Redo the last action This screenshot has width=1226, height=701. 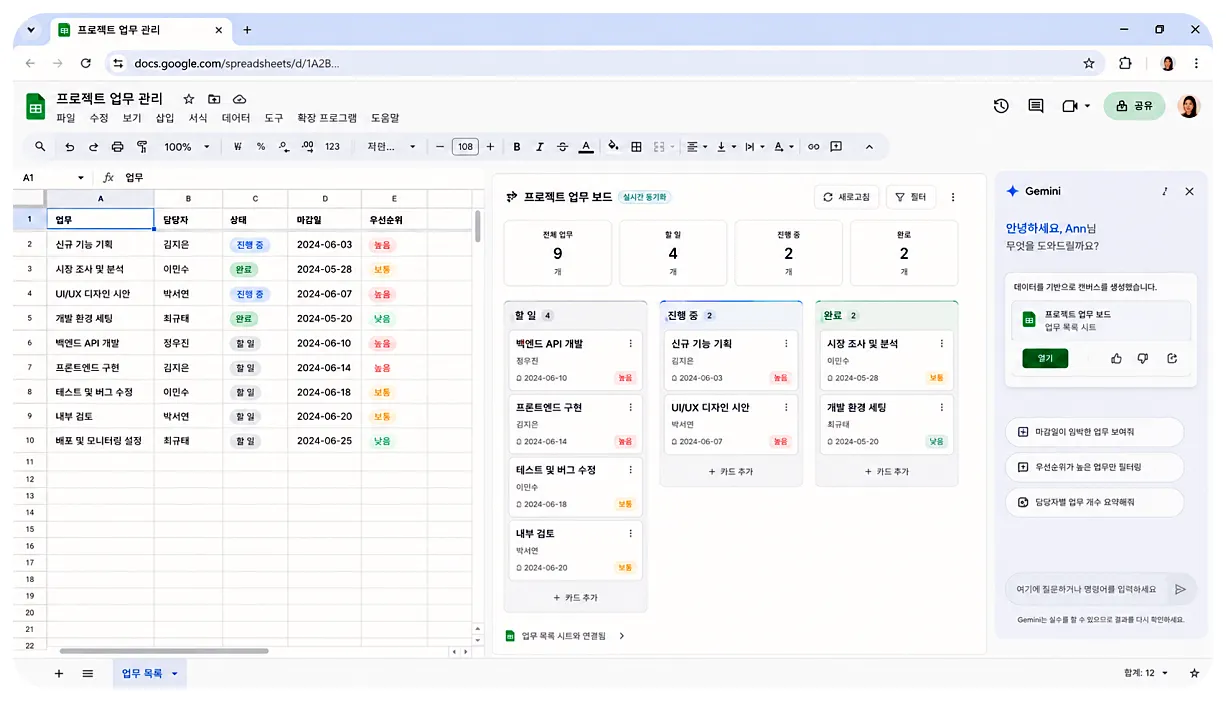click(93, 147)
